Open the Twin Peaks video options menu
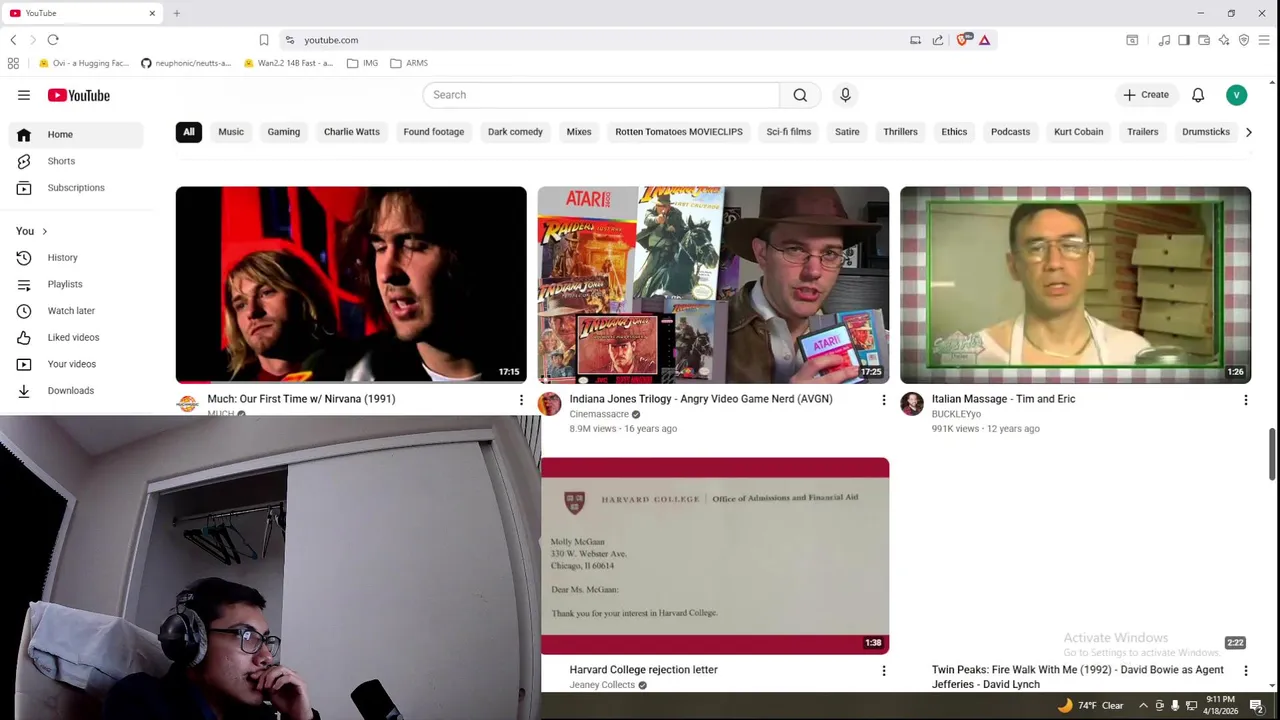Screen dimensions: 1280x720 click(1245, 670)
